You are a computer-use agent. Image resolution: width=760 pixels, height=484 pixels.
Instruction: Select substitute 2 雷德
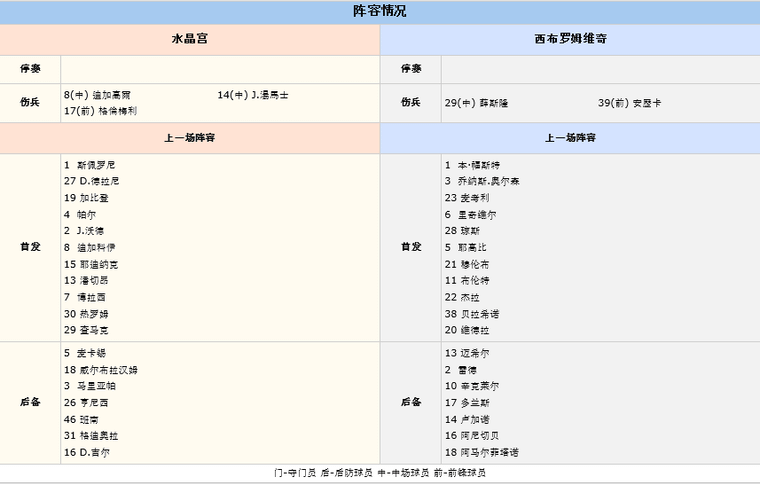pyautogui.click(x=461, y=370)
